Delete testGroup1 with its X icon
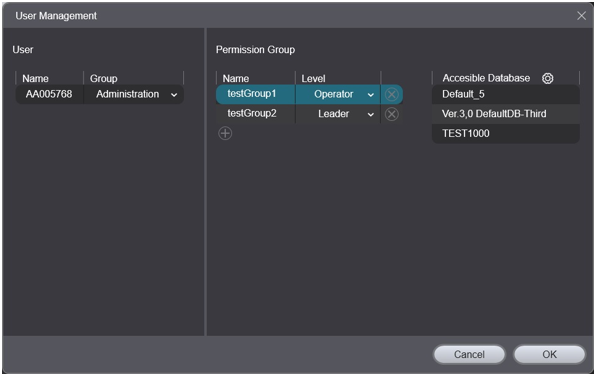Screen dimensions: 599x378 click(392, 94)
